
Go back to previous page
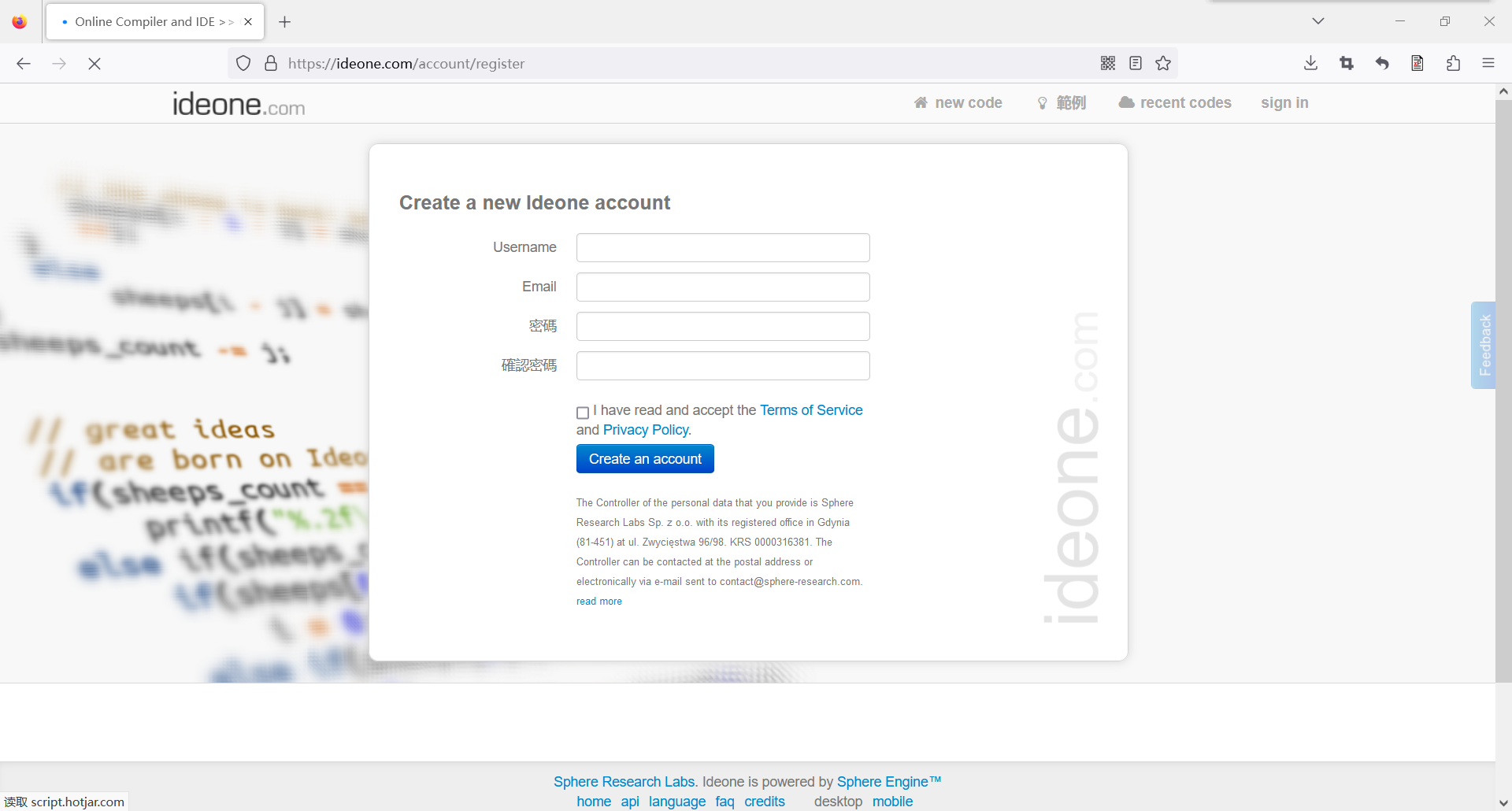point(24,63)
